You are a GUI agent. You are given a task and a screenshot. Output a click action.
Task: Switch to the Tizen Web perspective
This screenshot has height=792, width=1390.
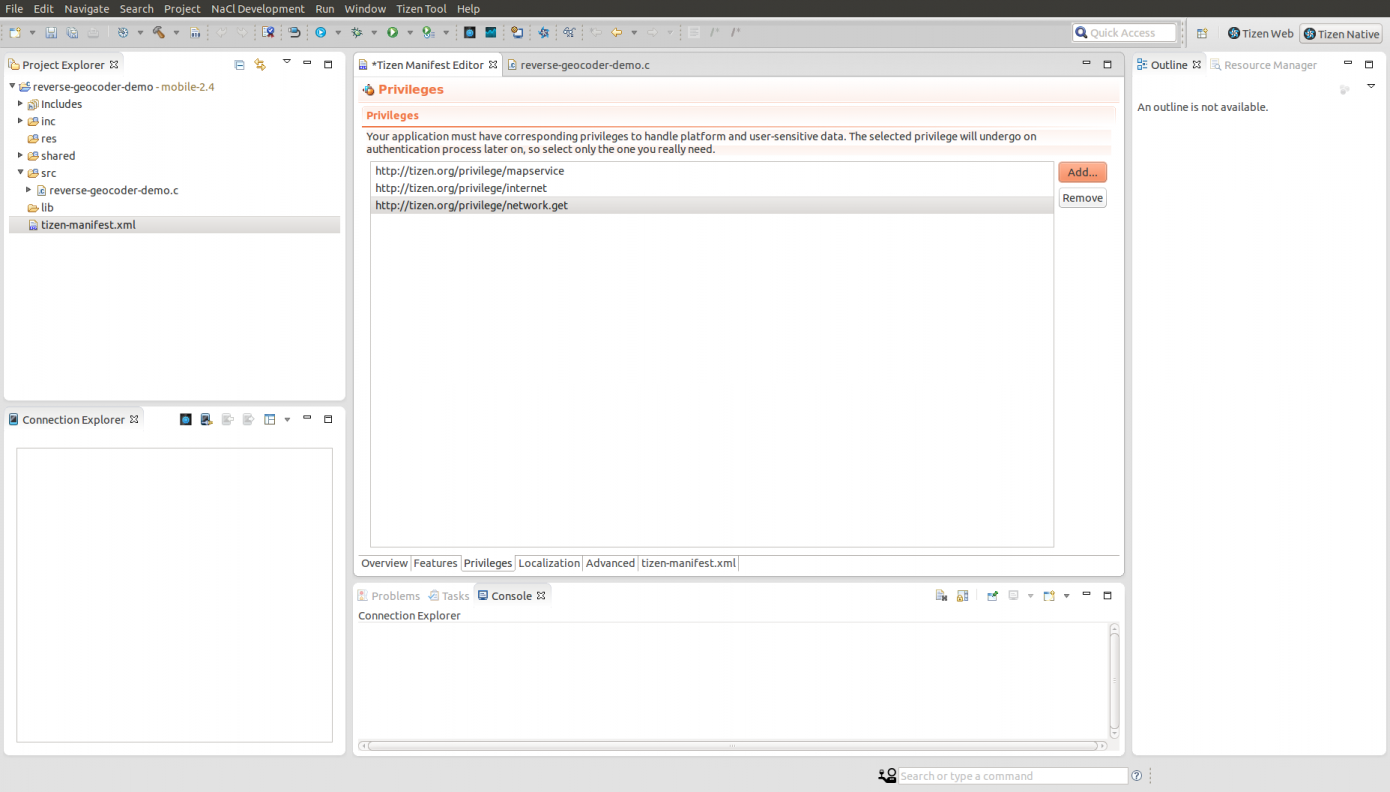pyautogui.click(x=1260, y=34)
